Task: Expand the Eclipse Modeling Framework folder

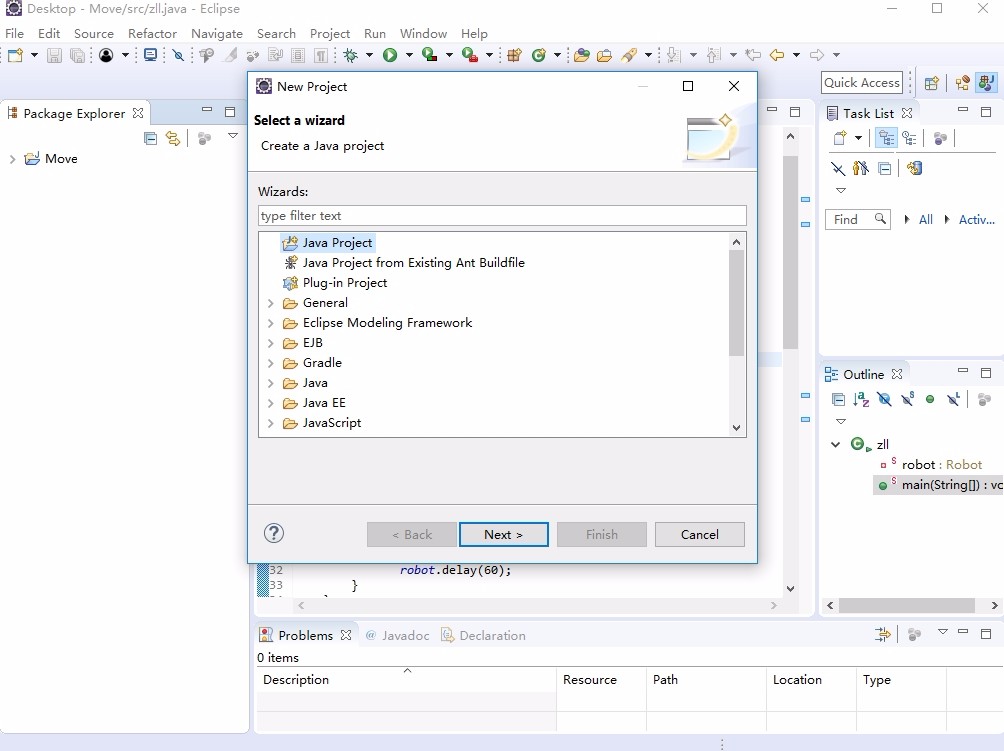Action: point(270,323)
